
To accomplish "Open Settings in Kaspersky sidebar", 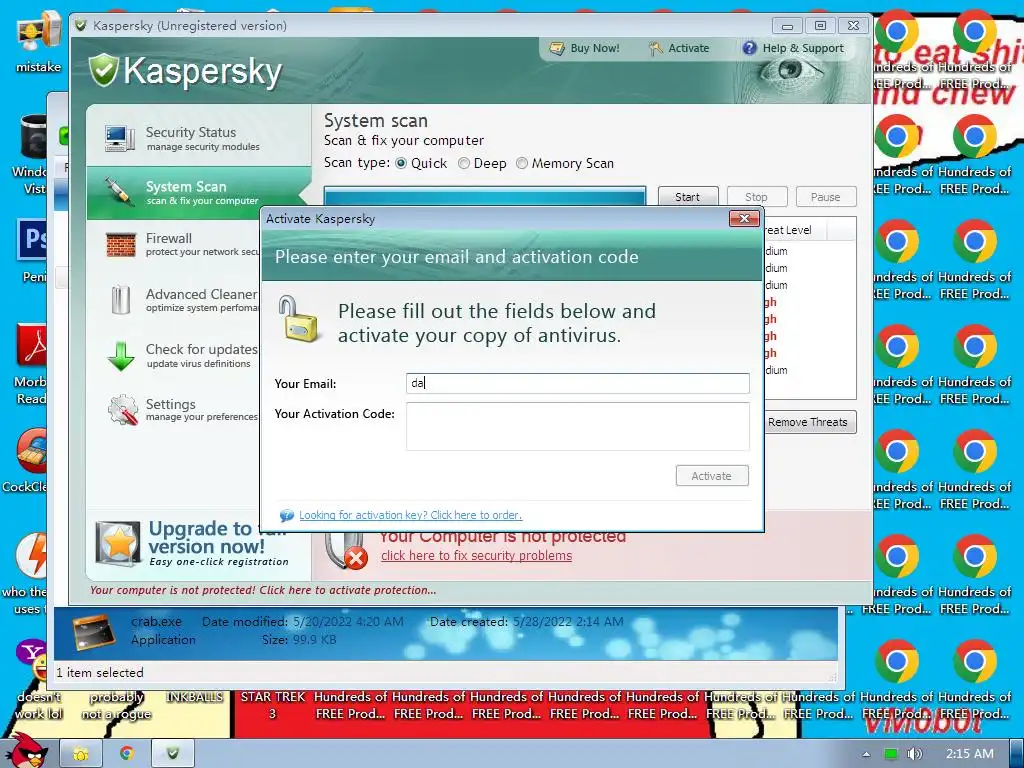I will coord(183,409).
